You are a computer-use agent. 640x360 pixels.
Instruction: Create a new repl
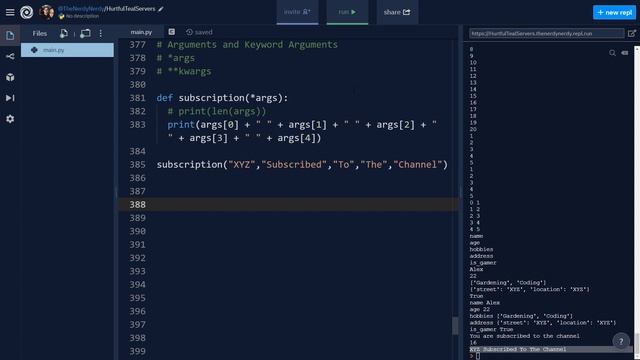[x=614, y=12]
